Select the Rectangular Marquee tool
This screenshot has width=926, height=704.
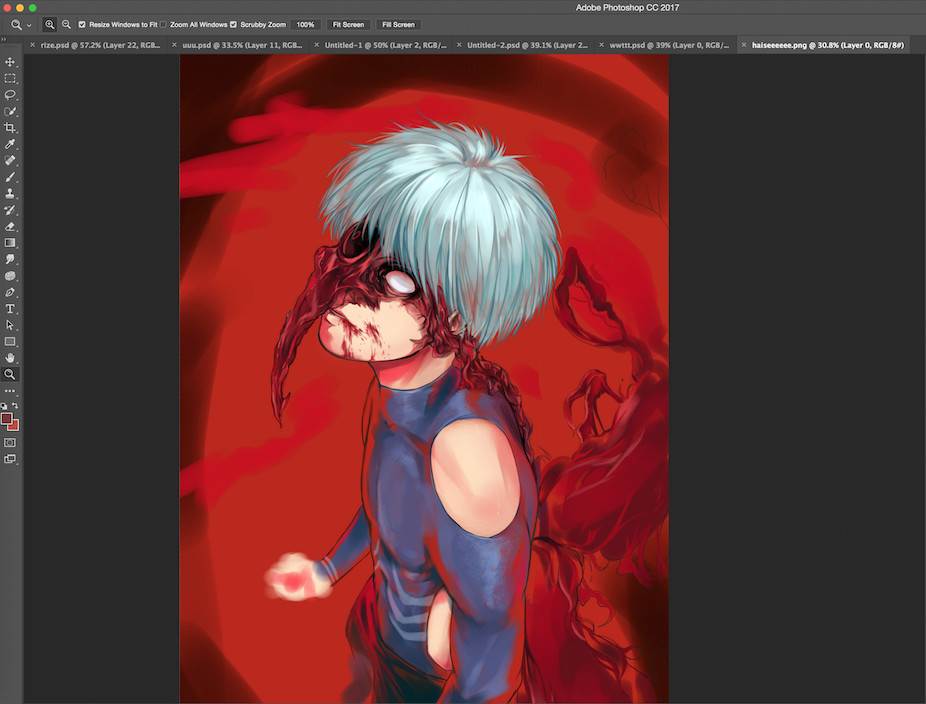(x=10, y=79)
